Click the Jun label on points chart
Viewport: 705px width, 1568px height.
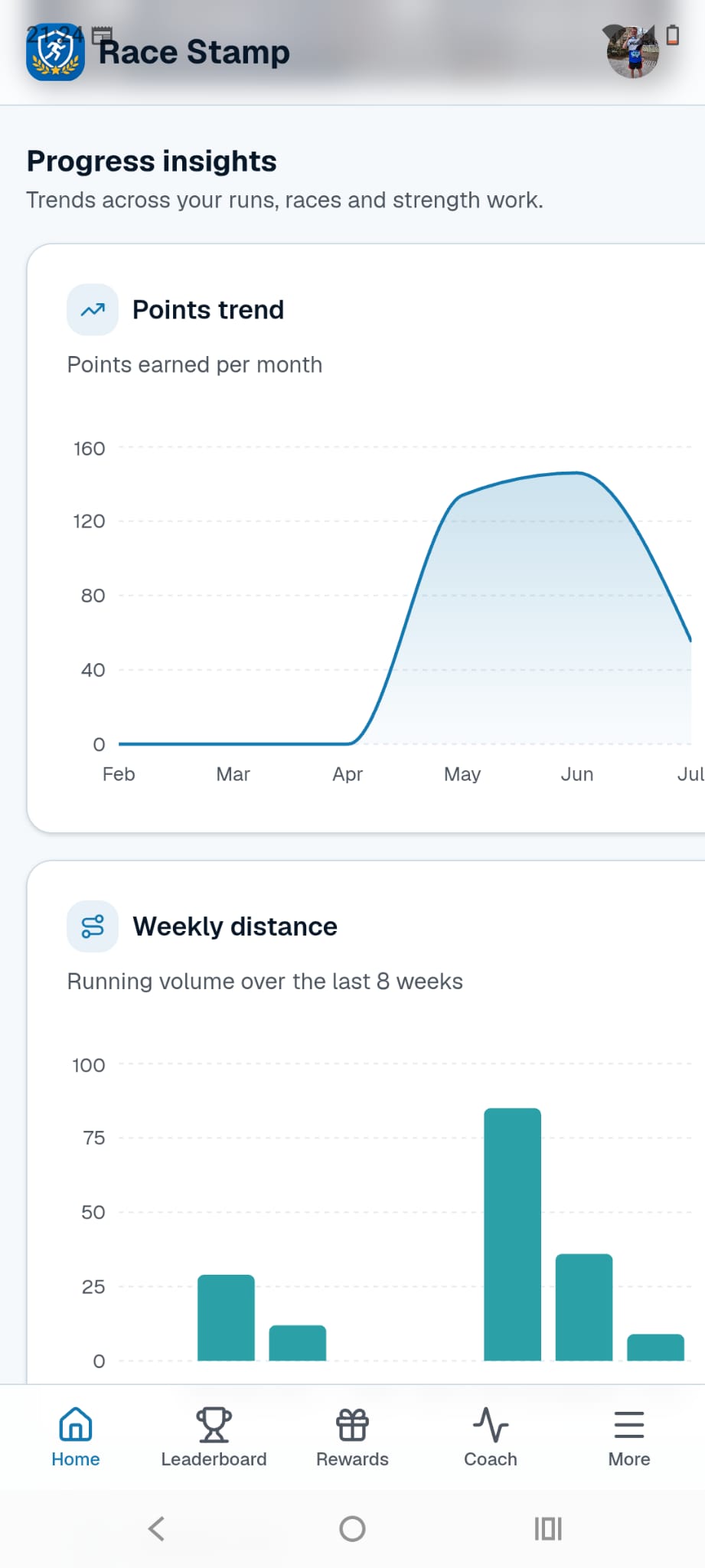click(577, 774)
